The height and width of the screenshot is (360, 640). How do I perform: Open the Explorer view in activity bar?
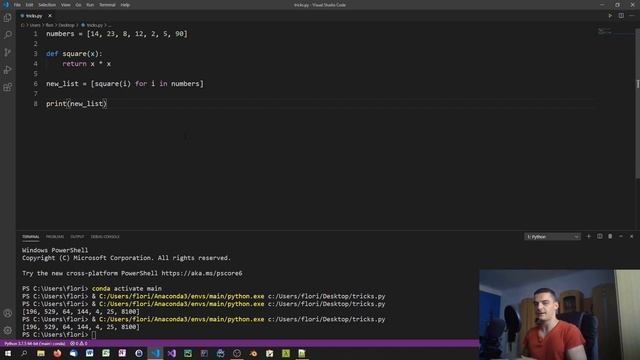(7, 18)
